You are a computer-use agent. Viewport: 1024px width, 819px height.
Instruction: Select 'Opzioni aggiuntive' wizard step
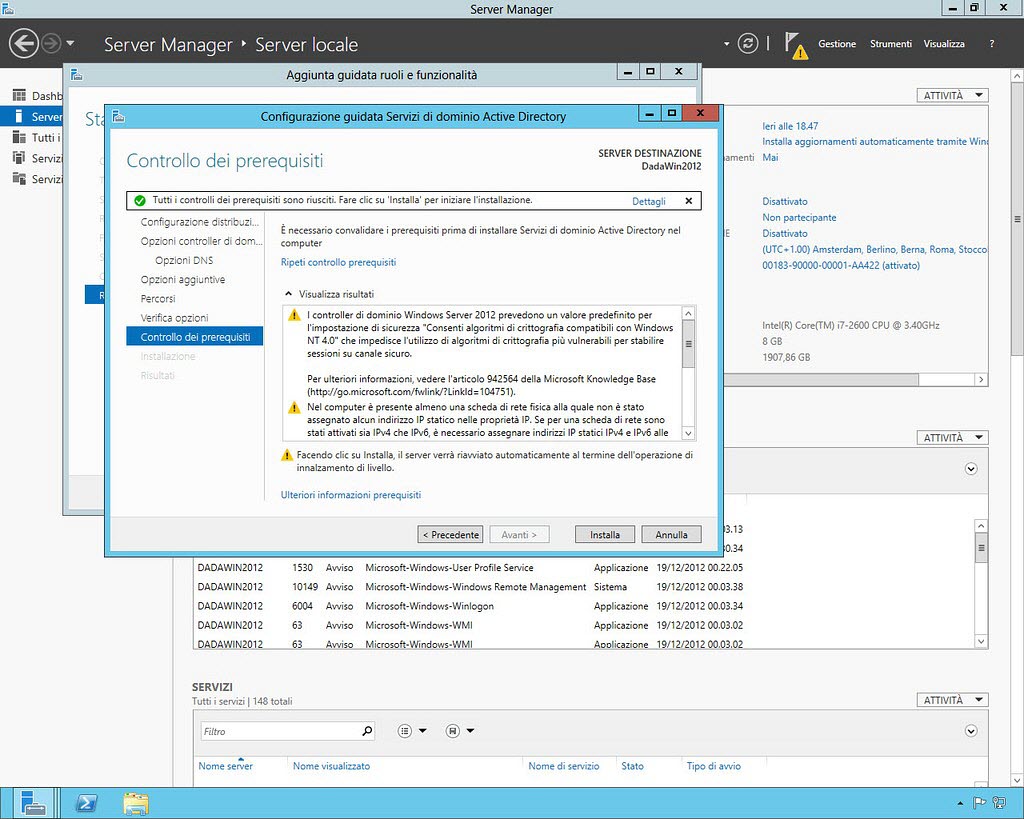tap(183, 280)
